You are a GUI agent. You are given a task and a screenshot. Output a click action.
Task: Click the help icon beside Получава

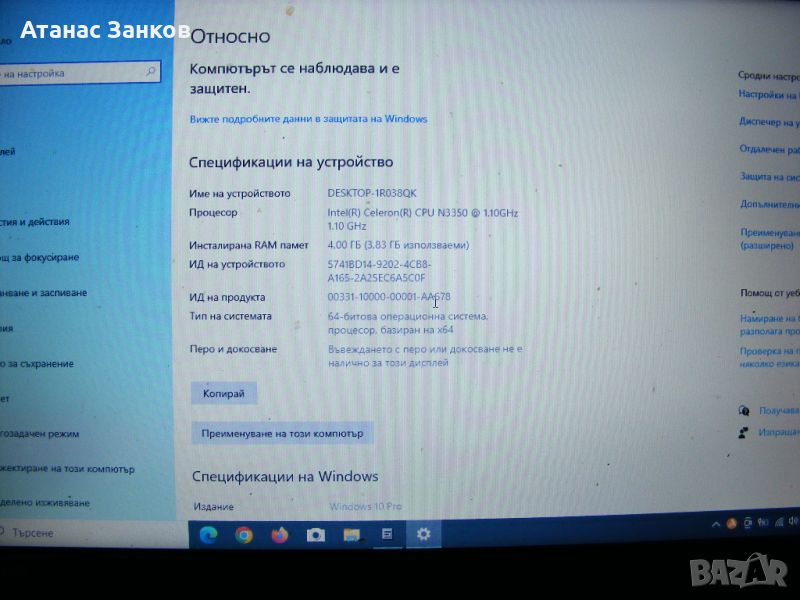[744, 410]
